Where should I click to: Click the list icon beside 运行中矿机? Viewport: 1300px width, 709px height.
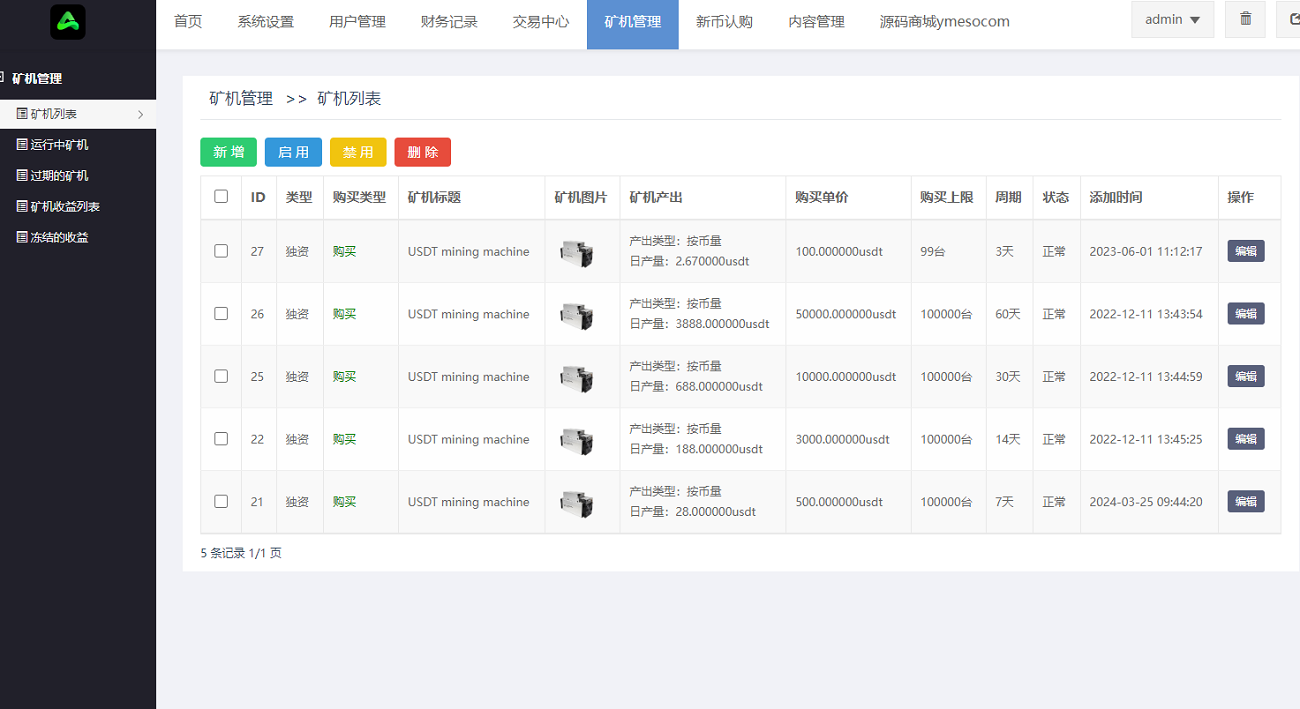pos(22,145)
